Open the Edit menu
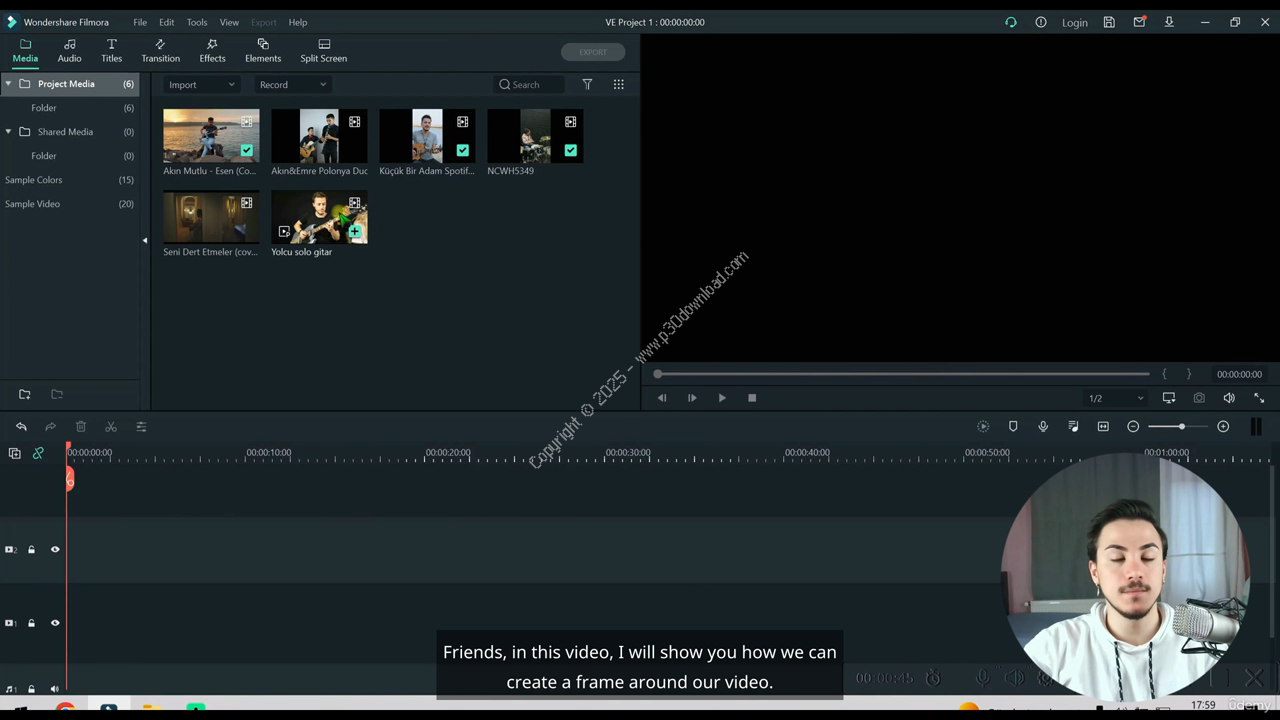 coord(166,22)
